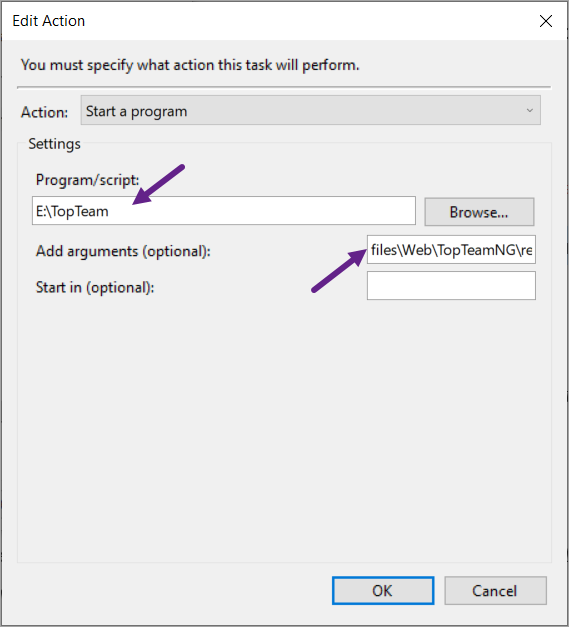Focus the empty Start in field

click(x=451, y=286)
